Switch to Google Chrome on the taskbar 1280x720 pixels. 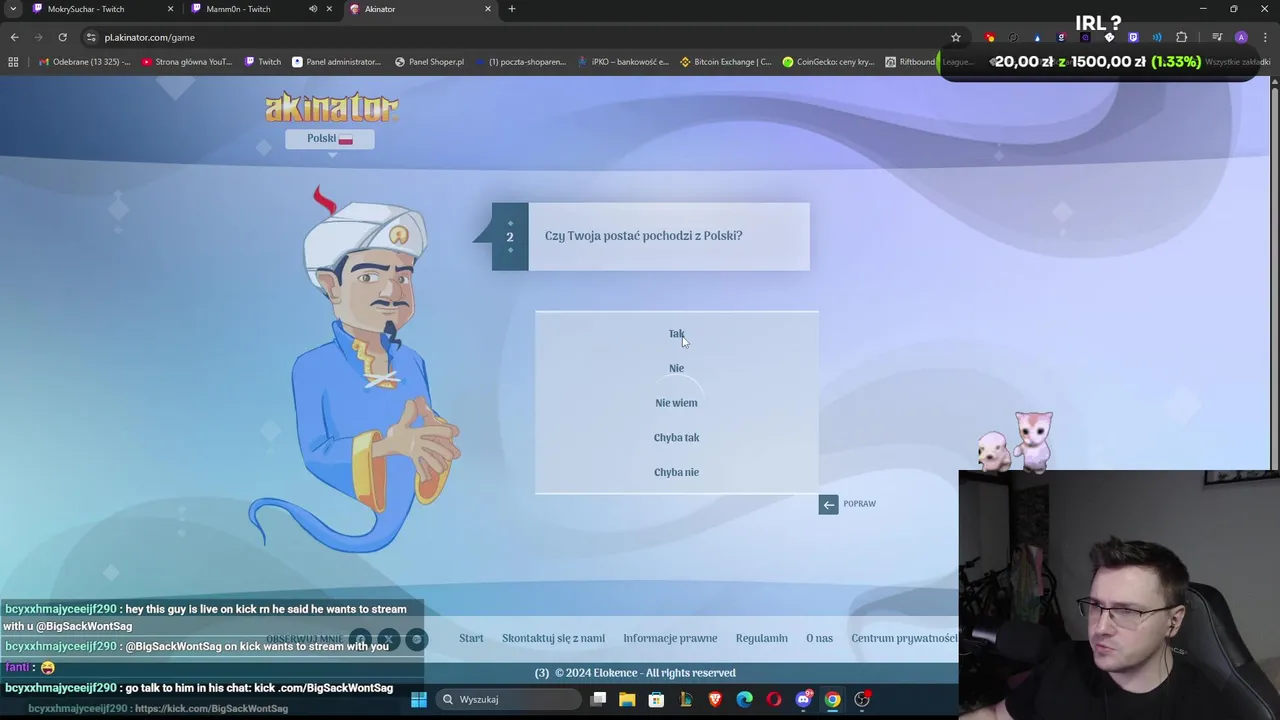[x=832, y=699]
